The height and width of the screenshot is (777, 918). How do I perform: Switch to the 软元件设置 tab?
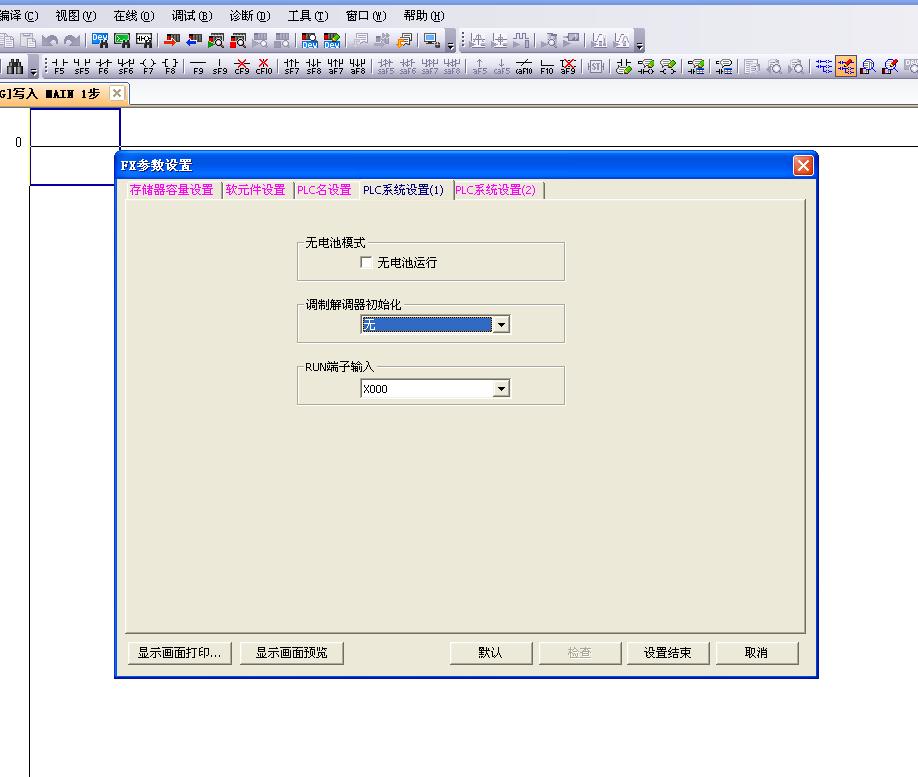[255, 190]
